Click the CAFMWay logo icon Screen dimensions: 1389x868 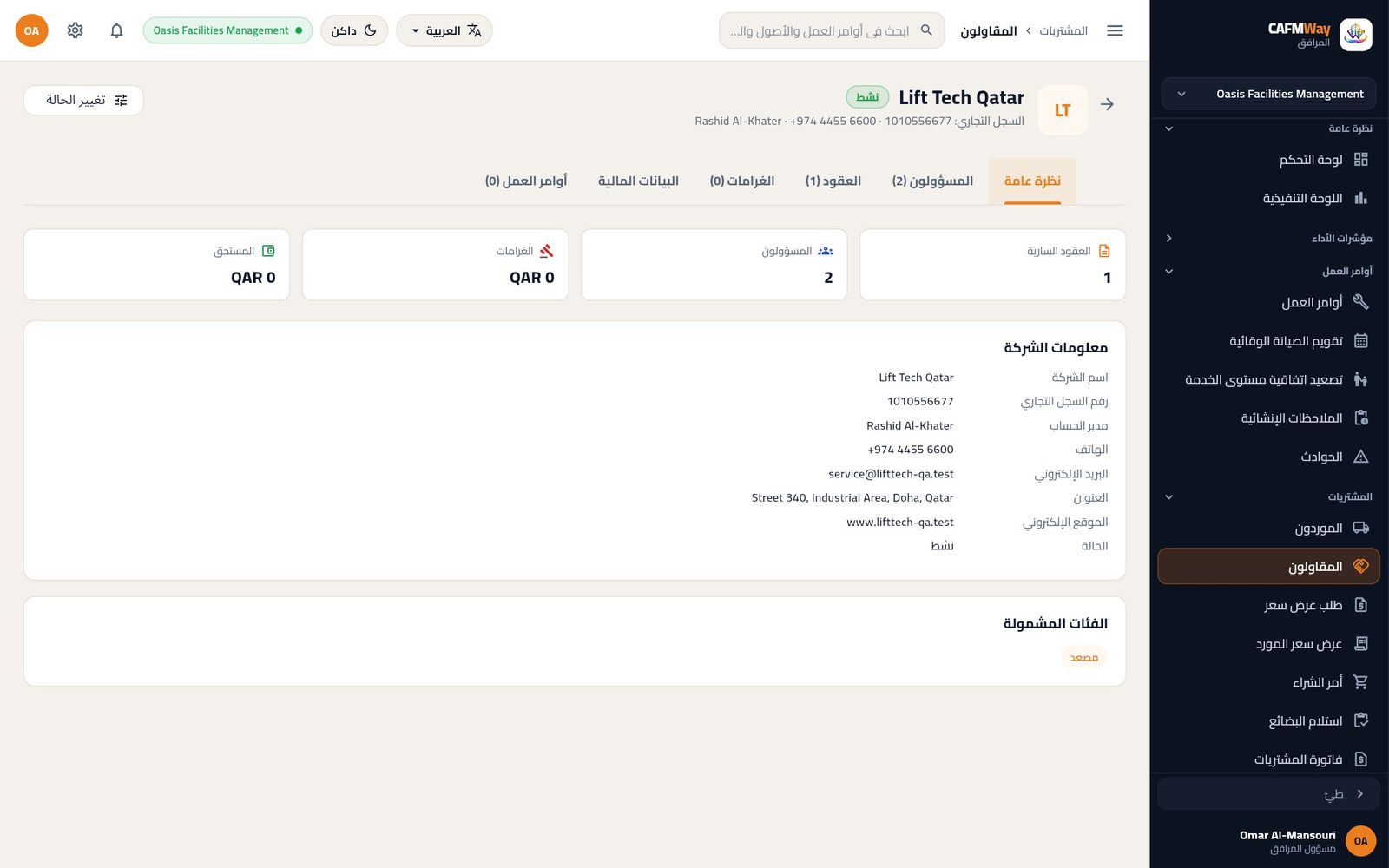tap(1355, 35)
